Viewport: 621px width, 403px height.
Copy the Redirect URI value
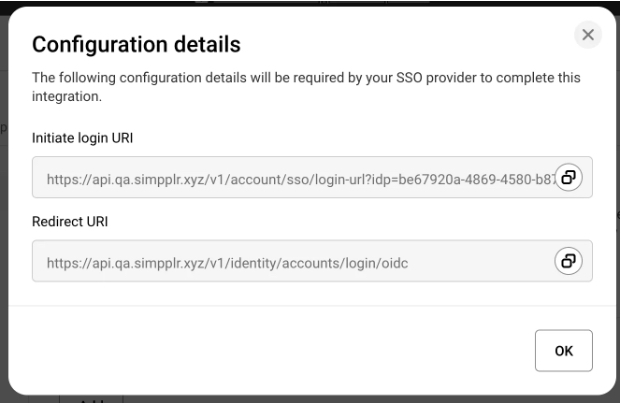click(x=569, y=261)
